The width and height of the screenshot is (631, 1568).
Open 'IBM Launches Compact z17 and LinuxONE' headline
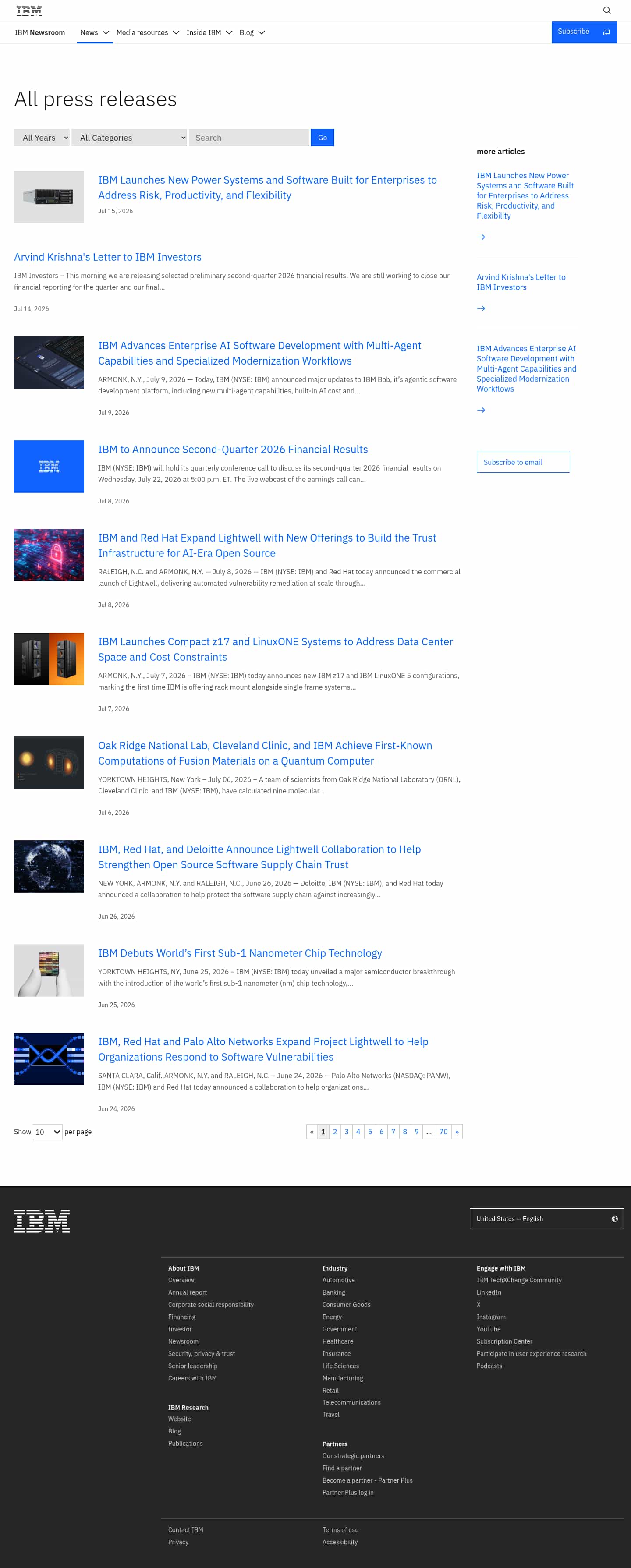pos(275,649)
